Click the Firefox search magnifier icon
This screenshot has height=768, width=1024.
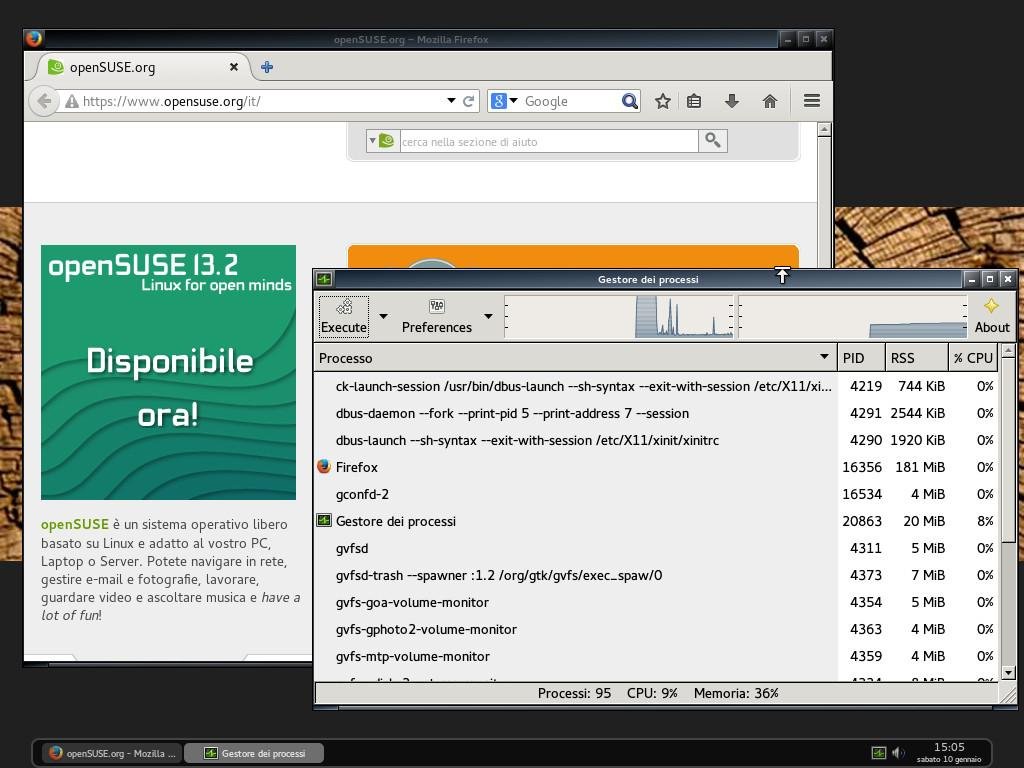(x=629, y=101)
